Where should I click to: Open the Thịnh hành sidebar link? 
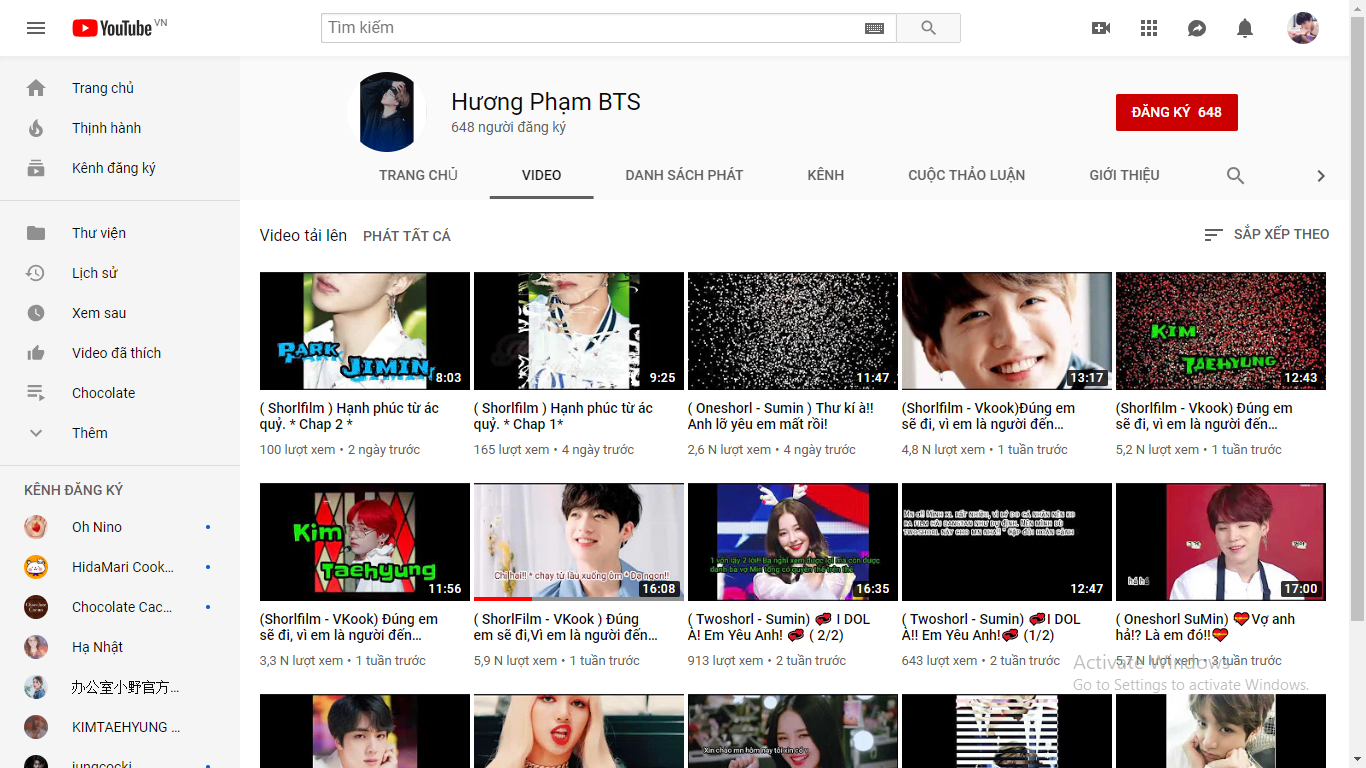(120, 128)
